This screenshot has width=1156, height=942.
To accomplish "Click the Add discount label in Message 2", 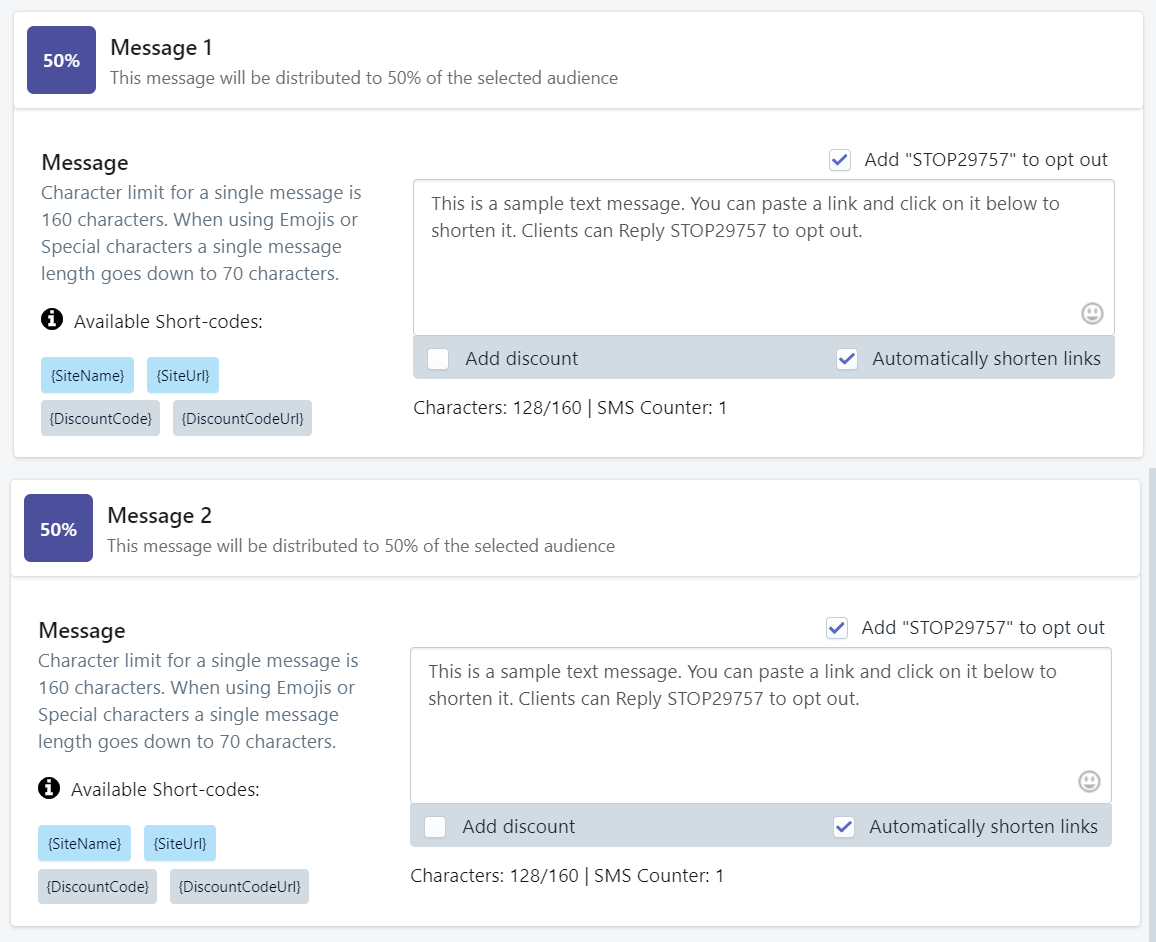I will click(519, 827).
